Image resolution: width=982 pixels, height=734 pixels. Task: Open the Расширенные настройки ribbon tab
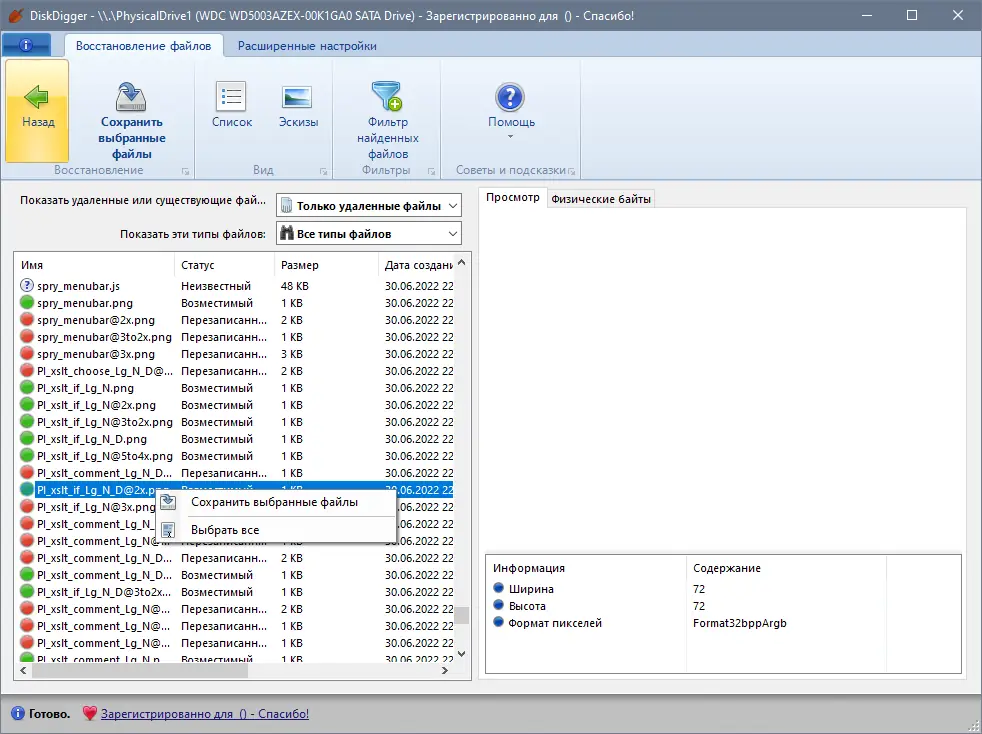[x=306, y=46]
